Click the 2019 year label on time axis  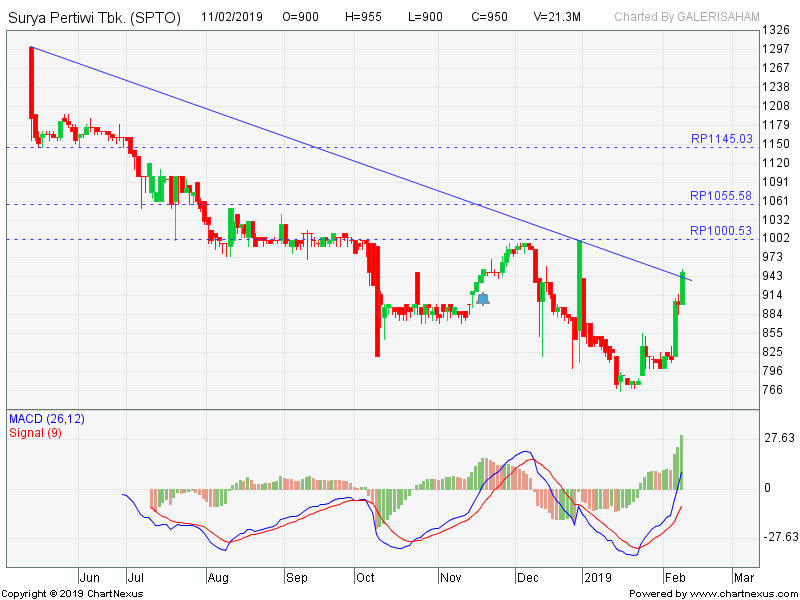pyautogui.click(x=597, y=577)
